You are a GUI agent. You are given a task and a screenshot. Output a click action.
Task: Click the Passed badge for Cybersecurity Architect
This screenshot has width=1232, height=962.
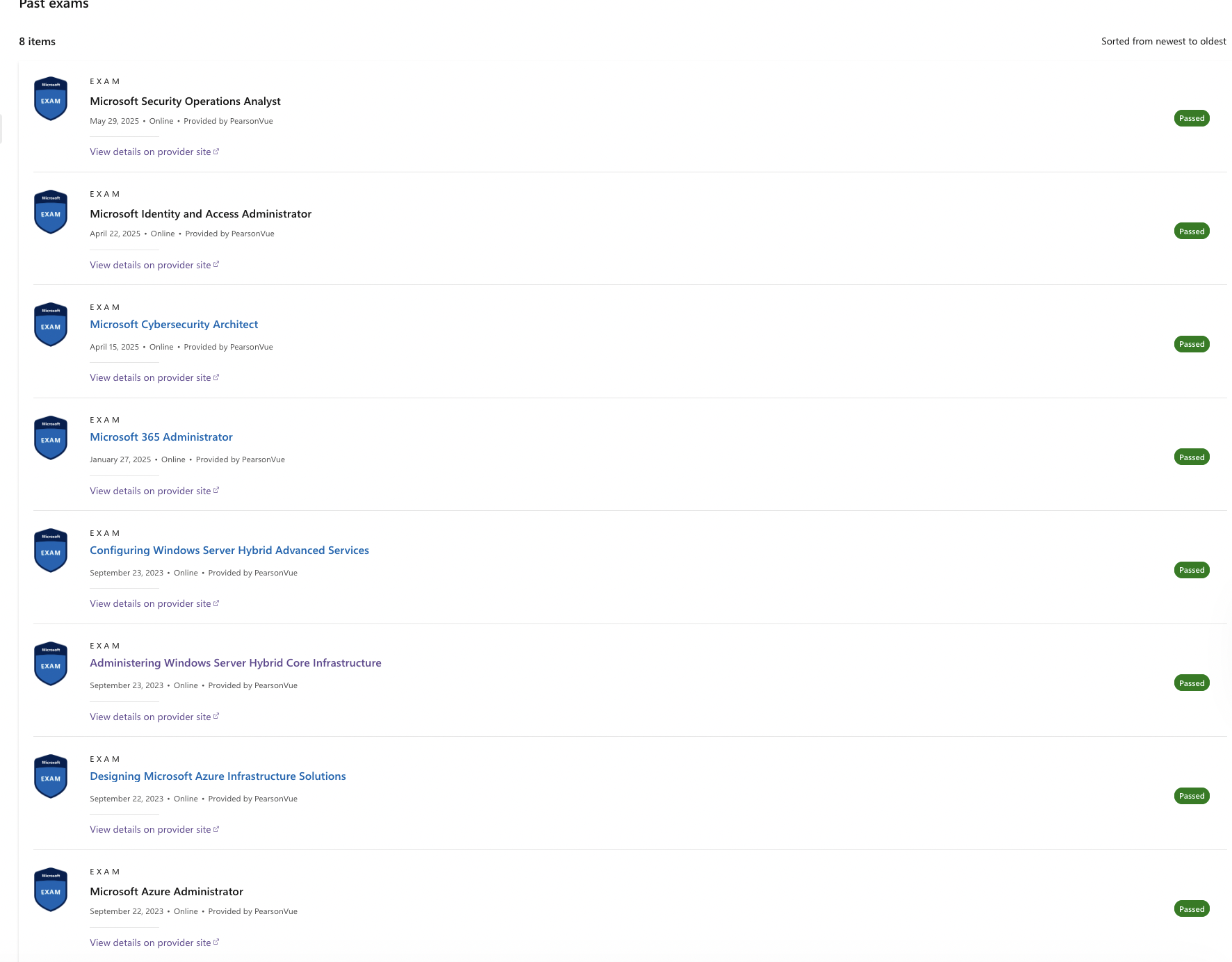point(1192,344)
